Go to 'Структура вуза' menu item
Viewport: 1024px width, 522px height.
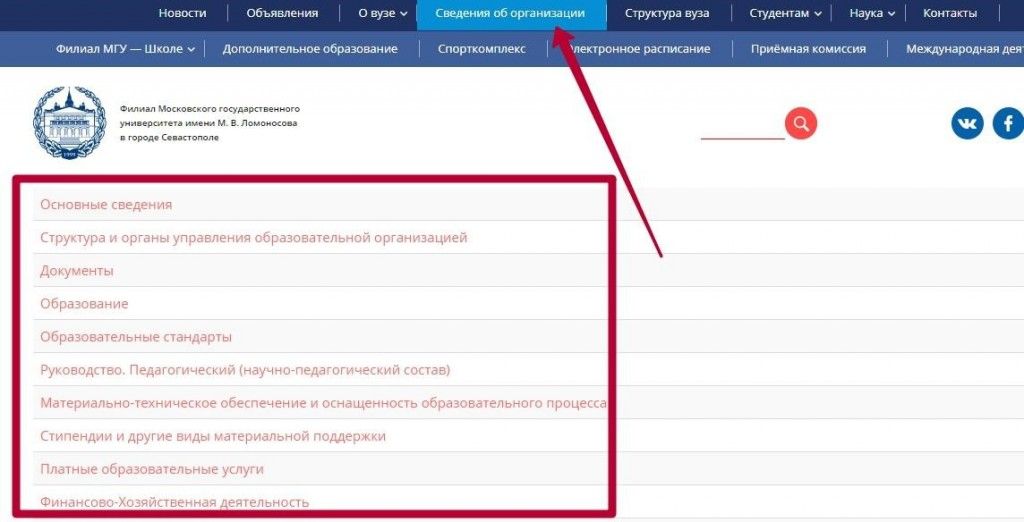[667, 14]
